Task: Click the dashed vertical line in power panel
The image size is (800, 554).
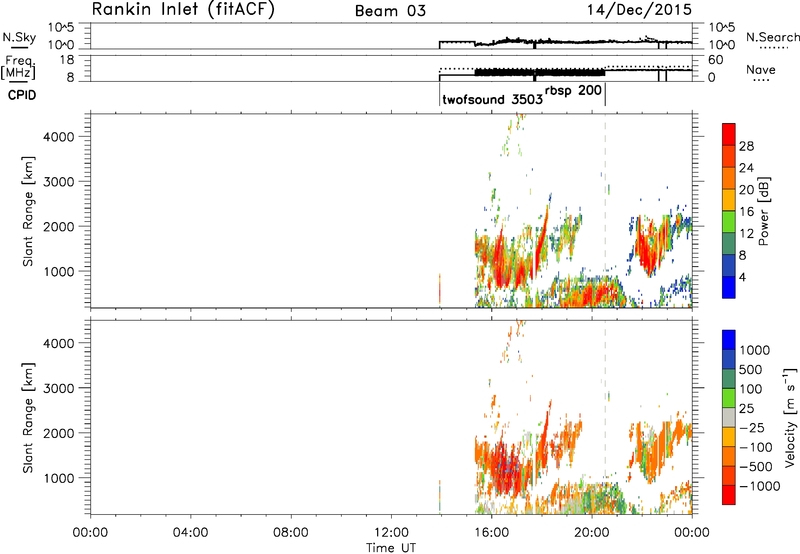Action: pos(606,210)
